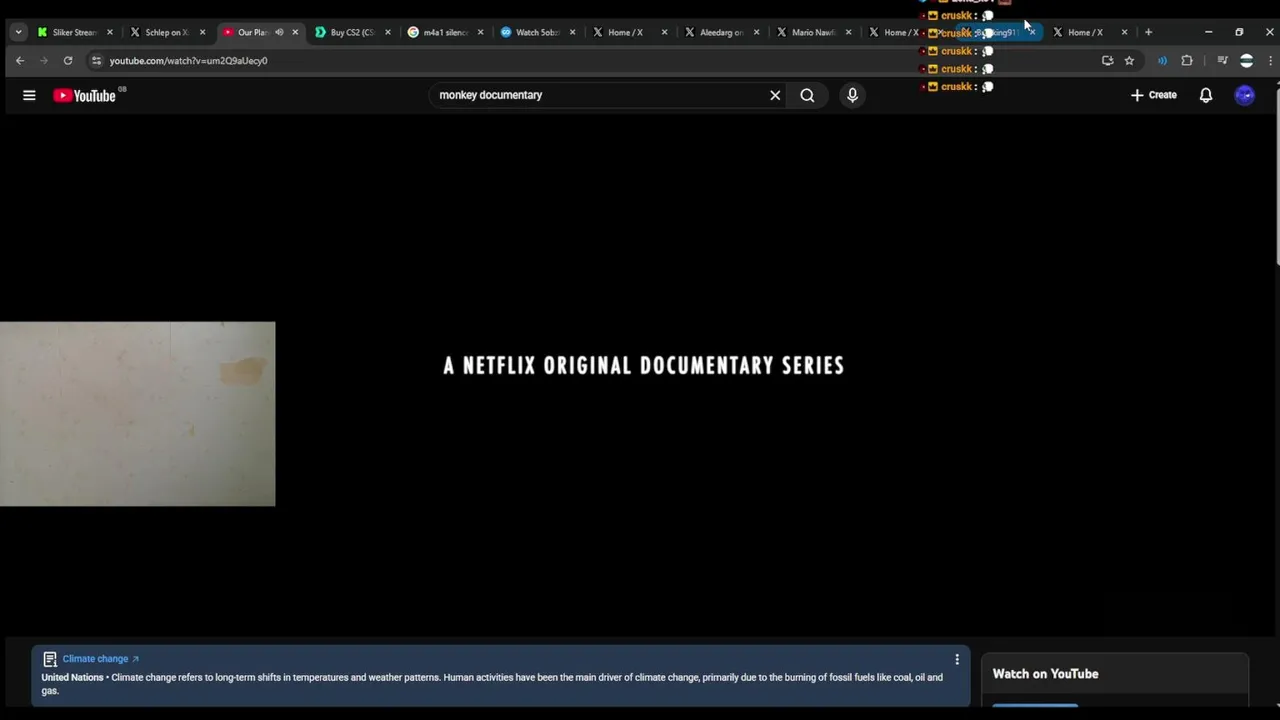View site information icon in address bar

(96, 61)
